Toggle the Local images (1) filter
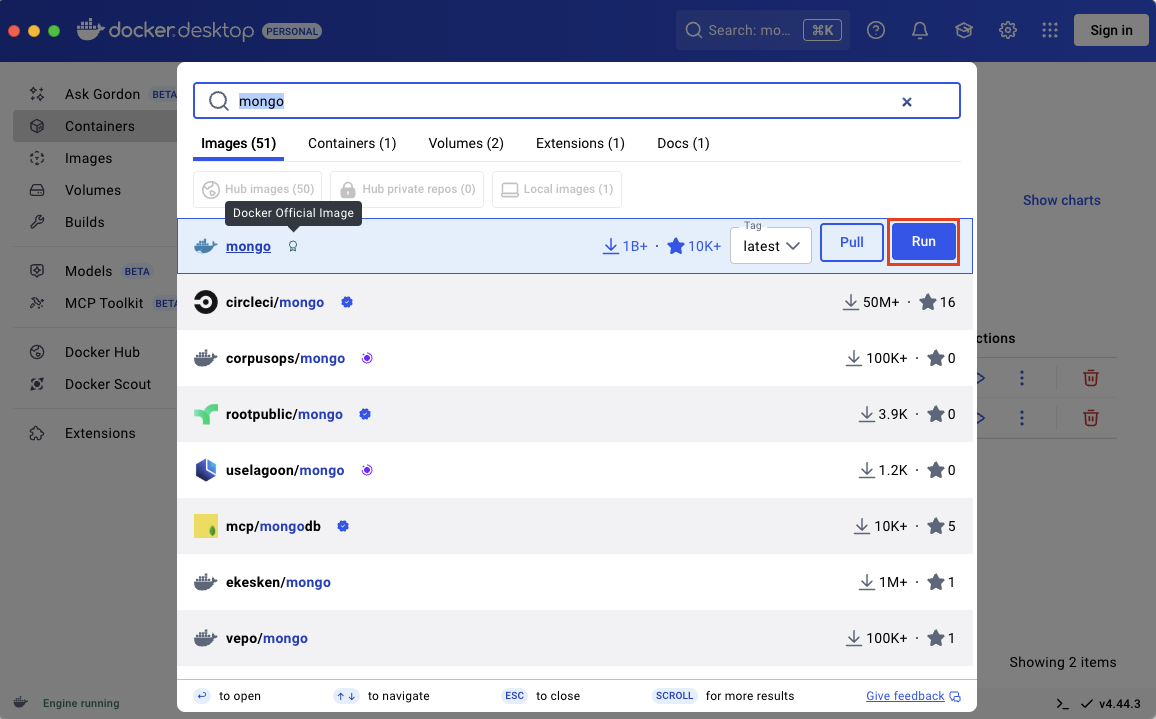This screenshot has height=719, width=1156. pyautogui.click(x=557, y=190)
